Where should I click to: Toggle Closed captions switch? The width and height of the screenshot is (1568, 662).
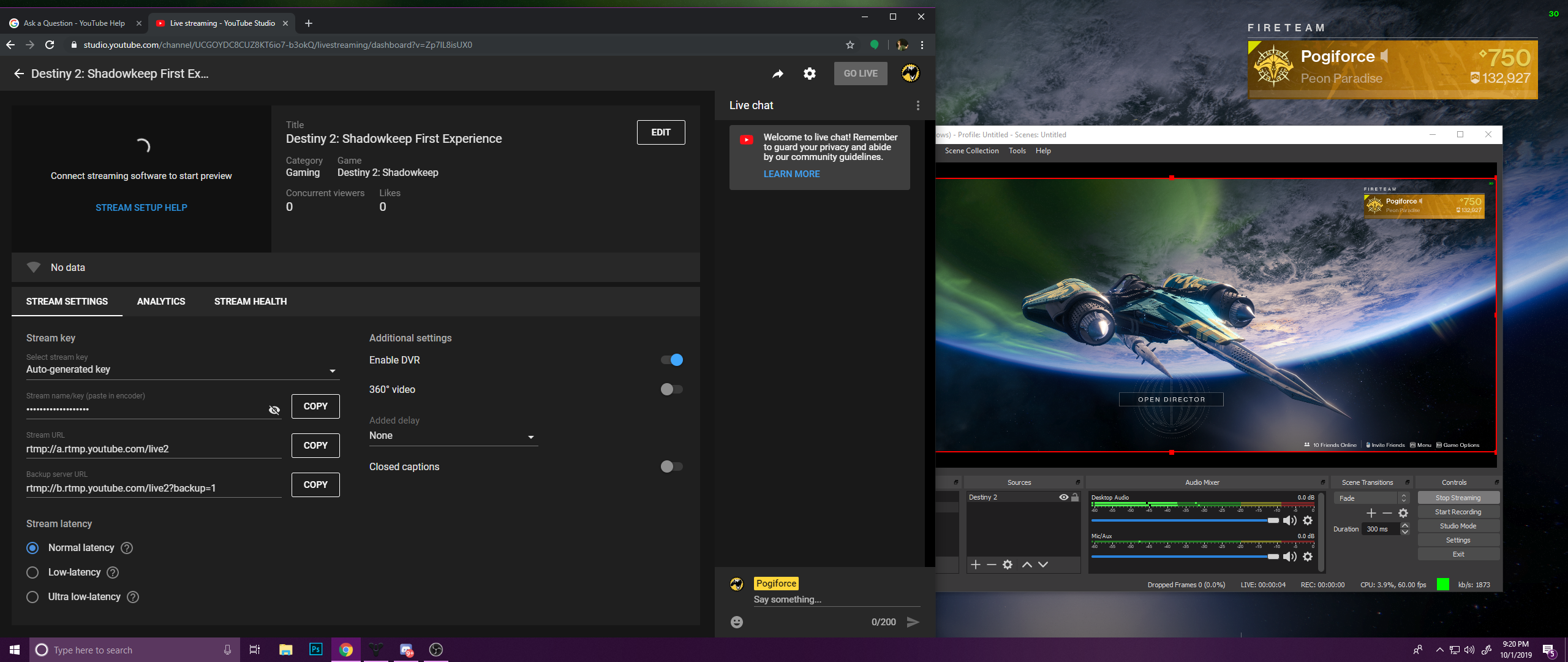[670, 466]
